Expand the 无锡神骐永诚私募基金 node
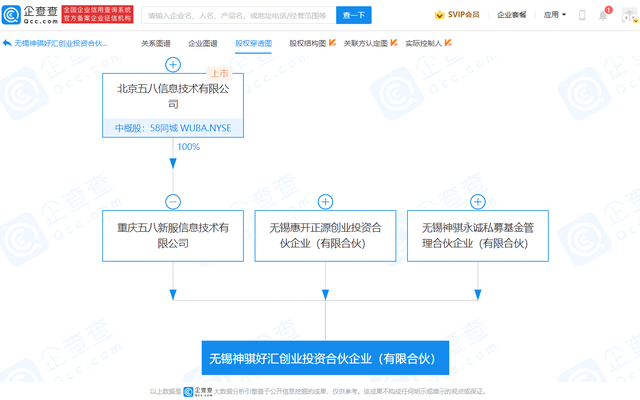 coord(478,202)
